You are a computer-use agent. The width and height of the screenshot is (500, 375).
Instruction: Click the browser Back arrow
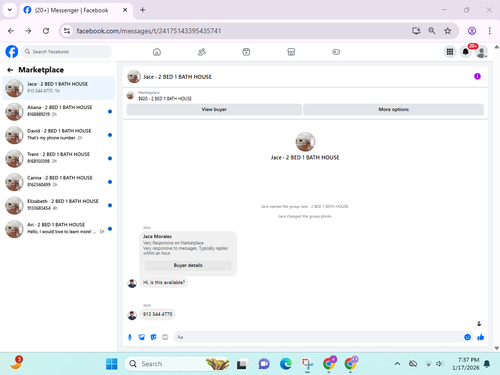[11, 31]
